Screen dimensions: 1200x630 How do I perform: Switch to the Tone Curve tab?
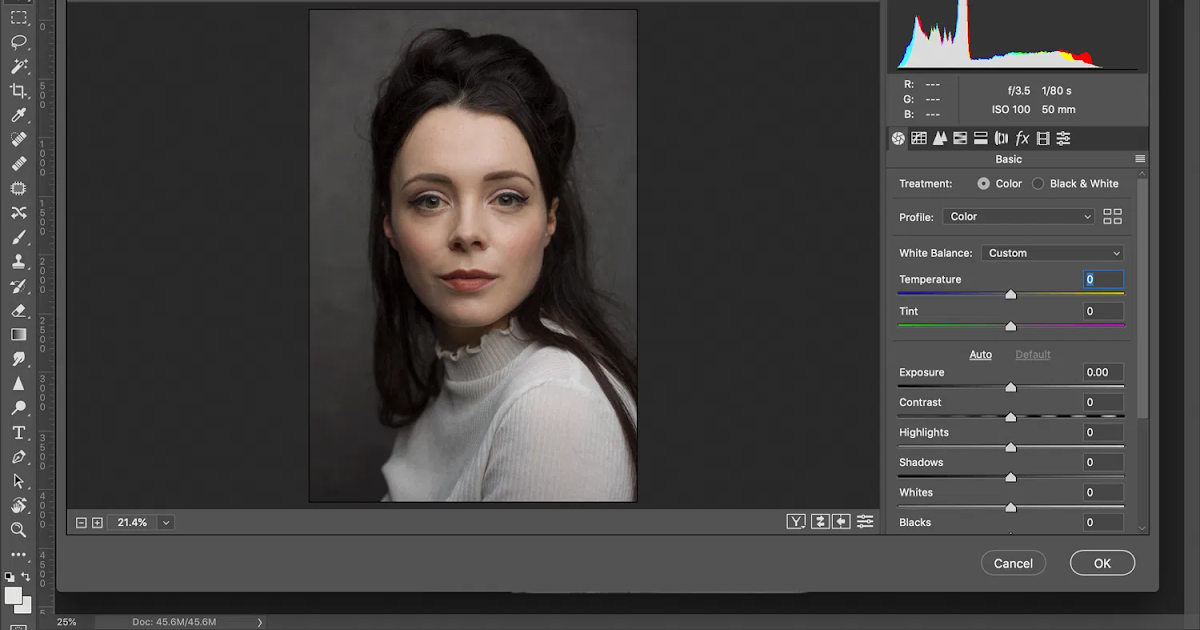pyautogui.click(x=919, y=138)
